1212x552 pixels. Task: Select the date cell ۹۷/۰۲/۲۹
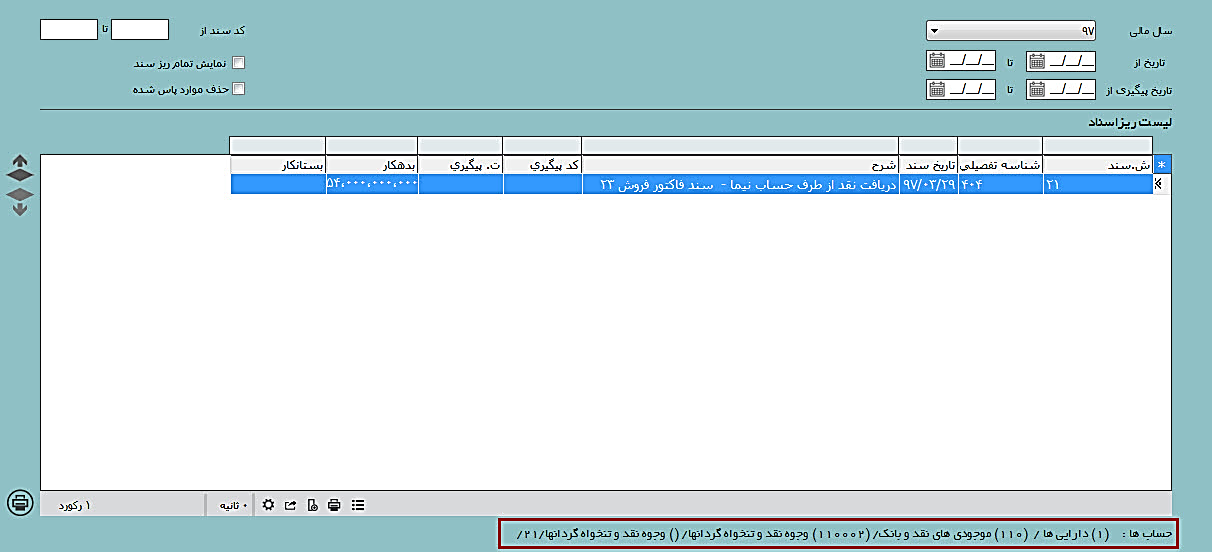(x=928, y=184)
